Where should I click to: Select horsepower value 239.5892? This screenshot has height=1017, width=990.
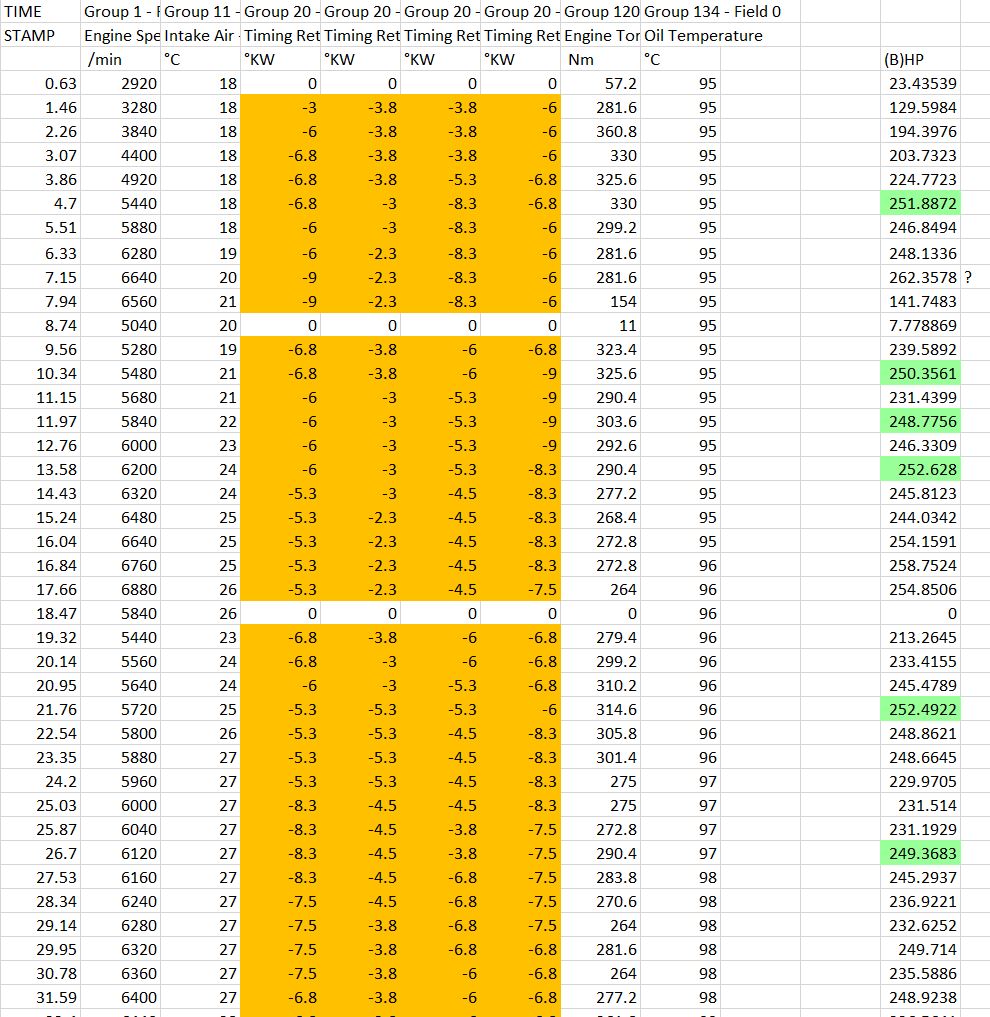click(x=920, y=350)
